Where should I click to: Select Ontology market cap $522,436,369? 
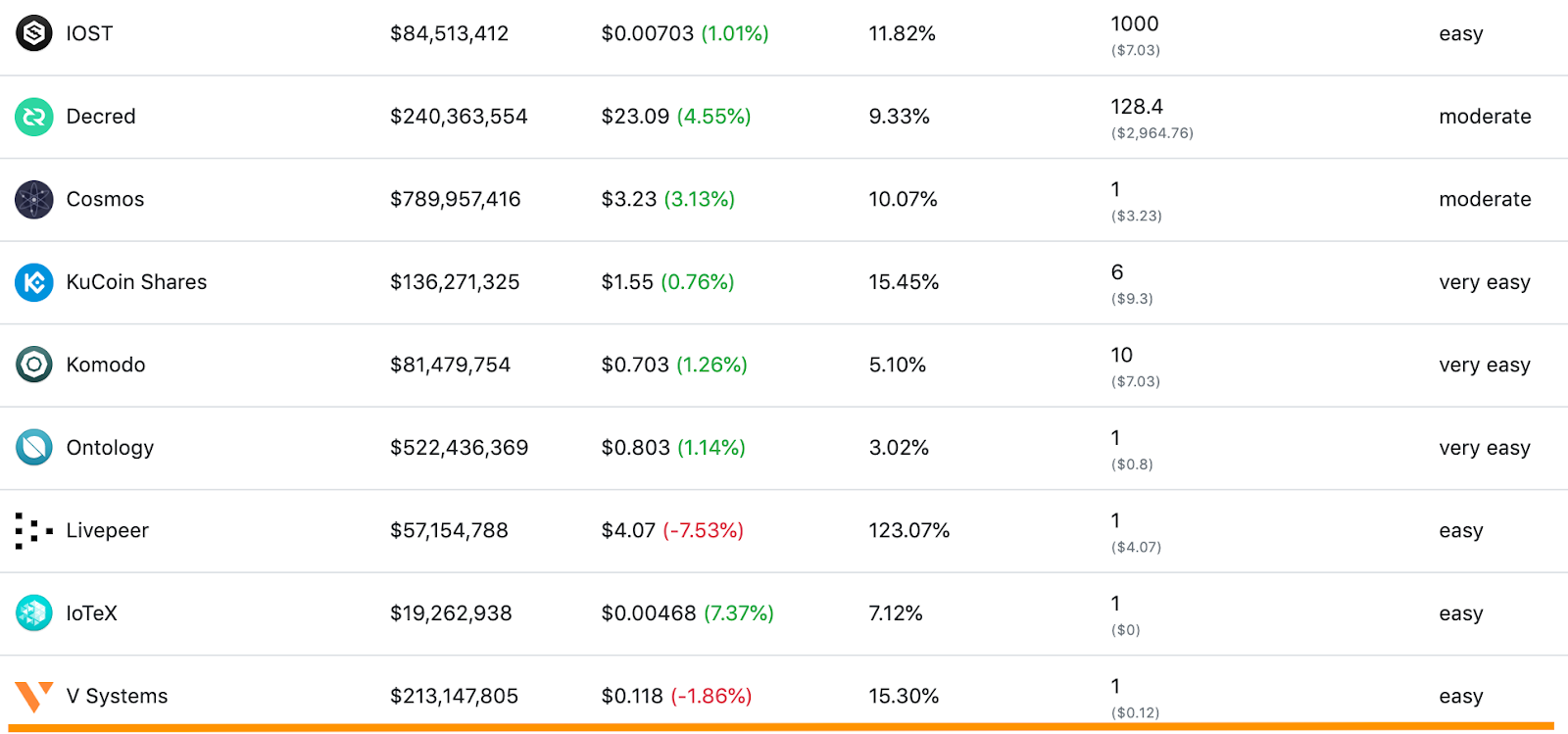pyautogui.click(x=460, y=448)
